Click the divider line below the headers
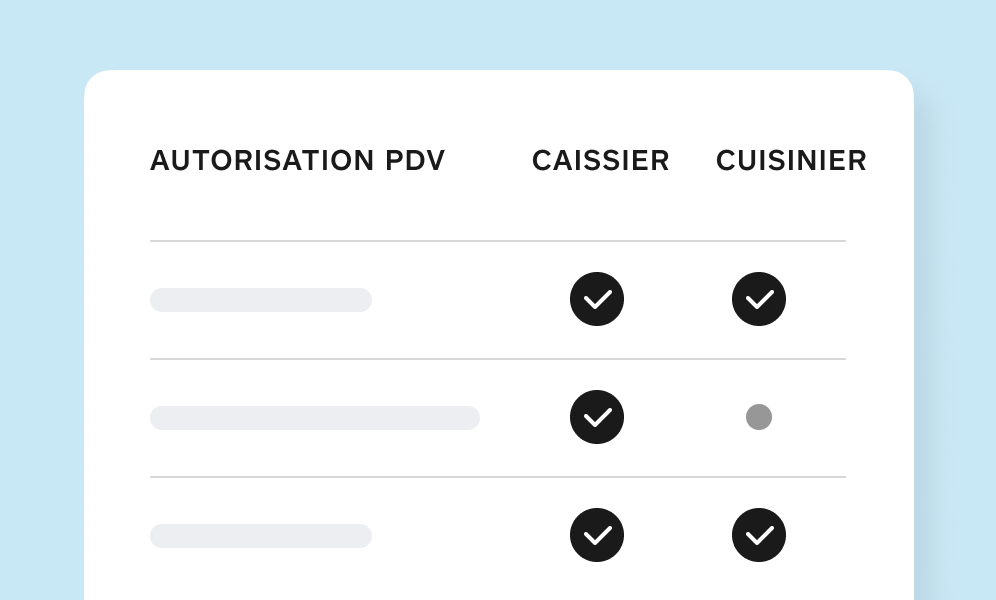996x600 pixels. click(498, 241)
